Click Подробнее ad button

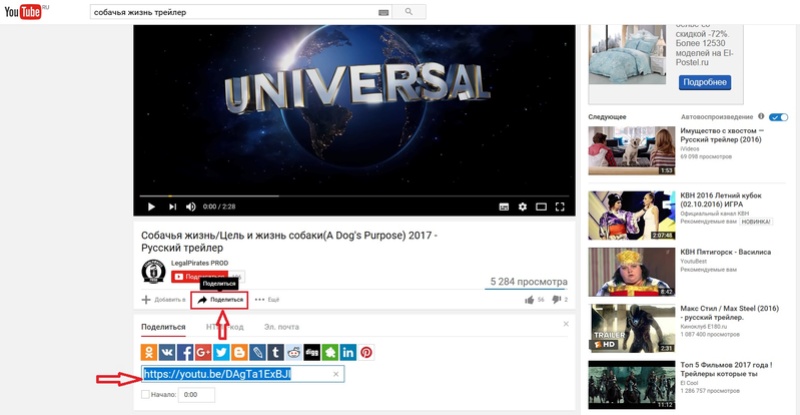click(x=705, y=82)
